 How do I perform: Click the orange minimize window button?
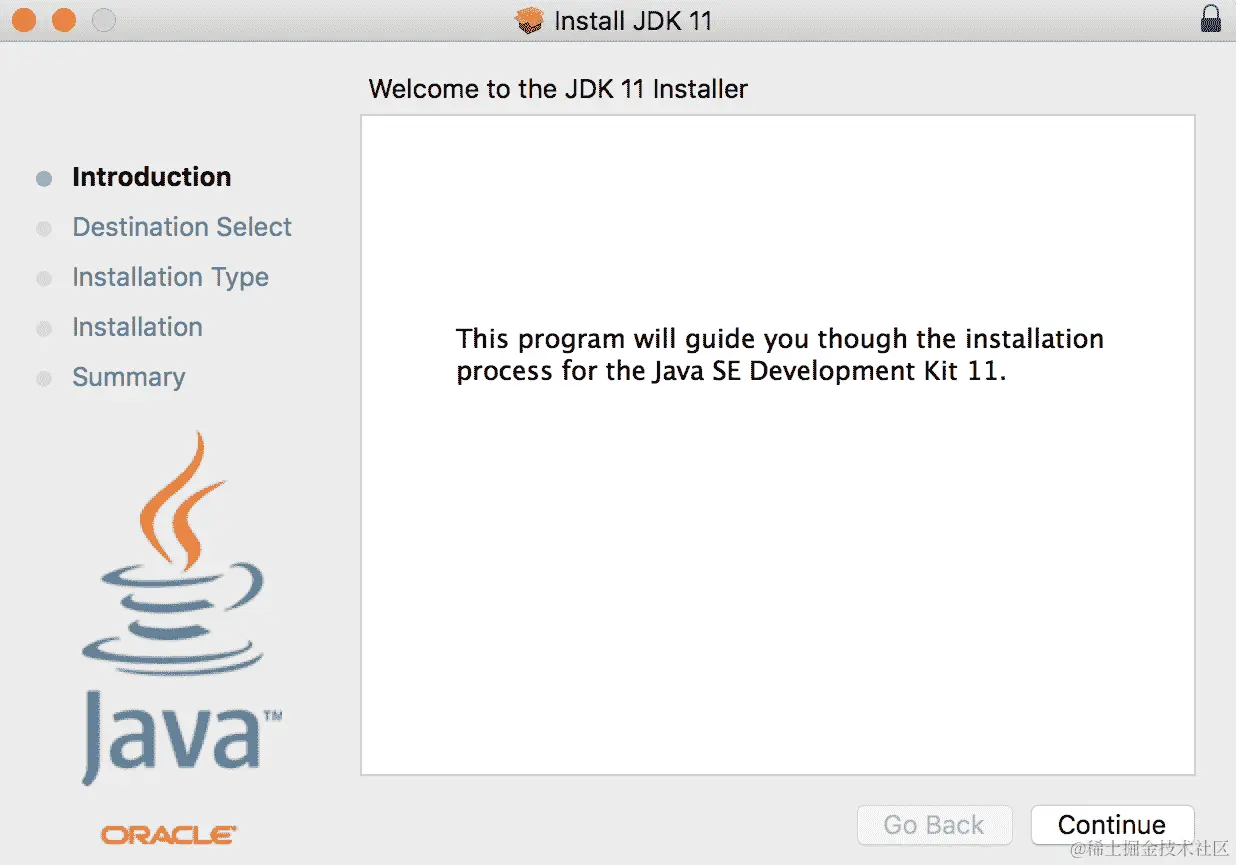click(x=63, y=20)
